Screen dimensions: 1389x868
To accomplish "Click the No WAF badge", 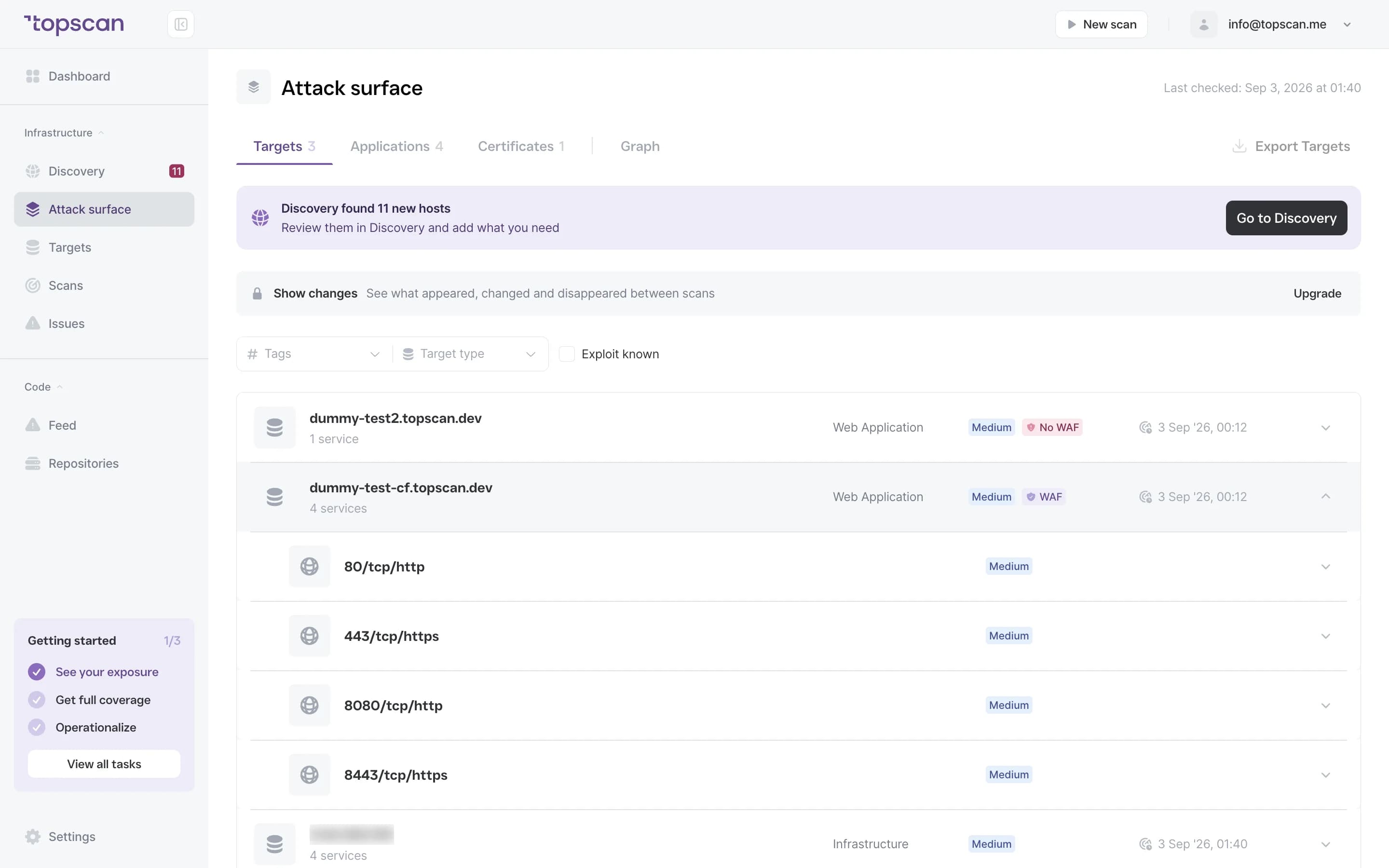I will point(1052,427).
